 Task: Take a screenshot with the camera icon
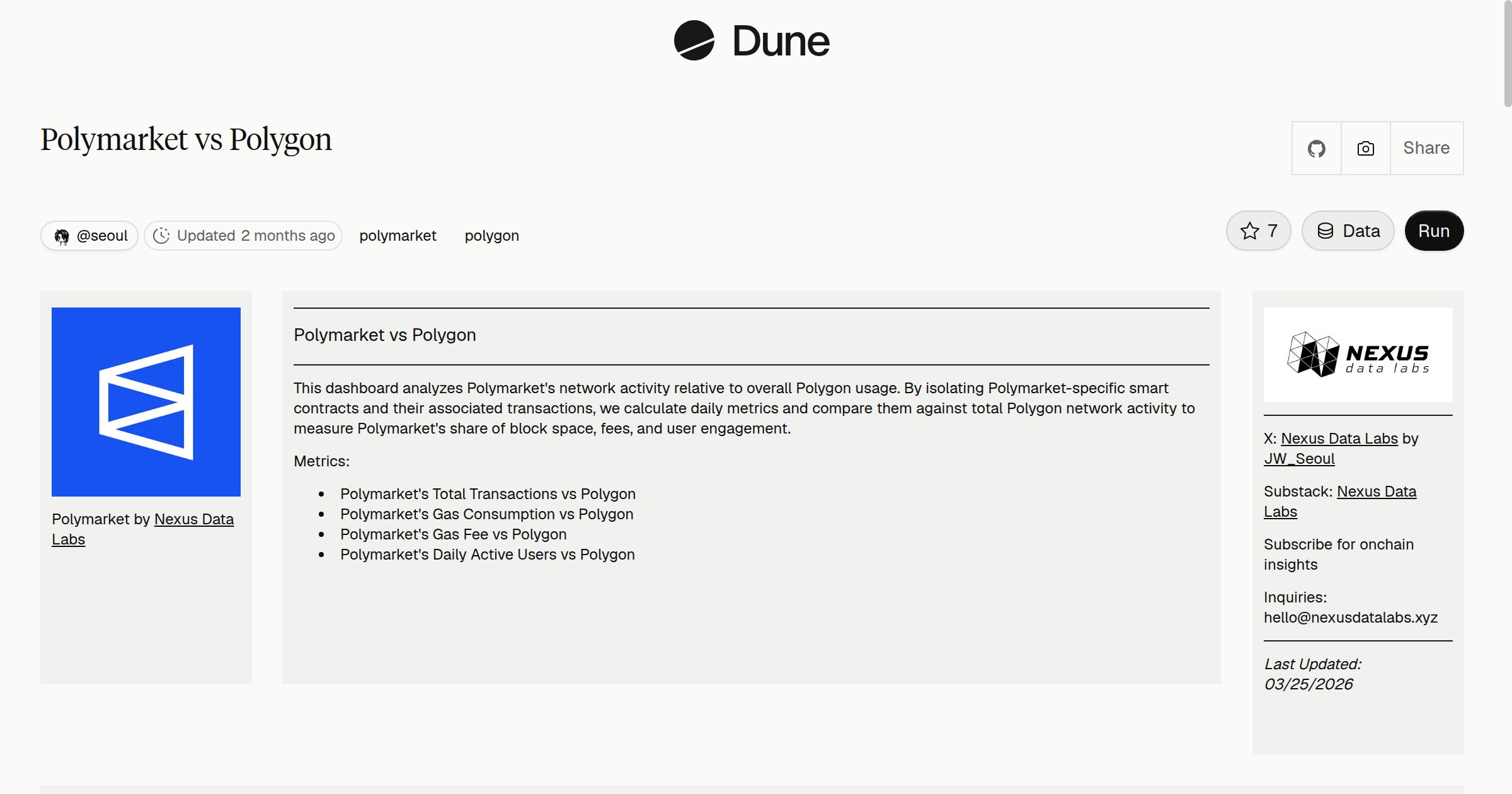tap(1366, 148)
